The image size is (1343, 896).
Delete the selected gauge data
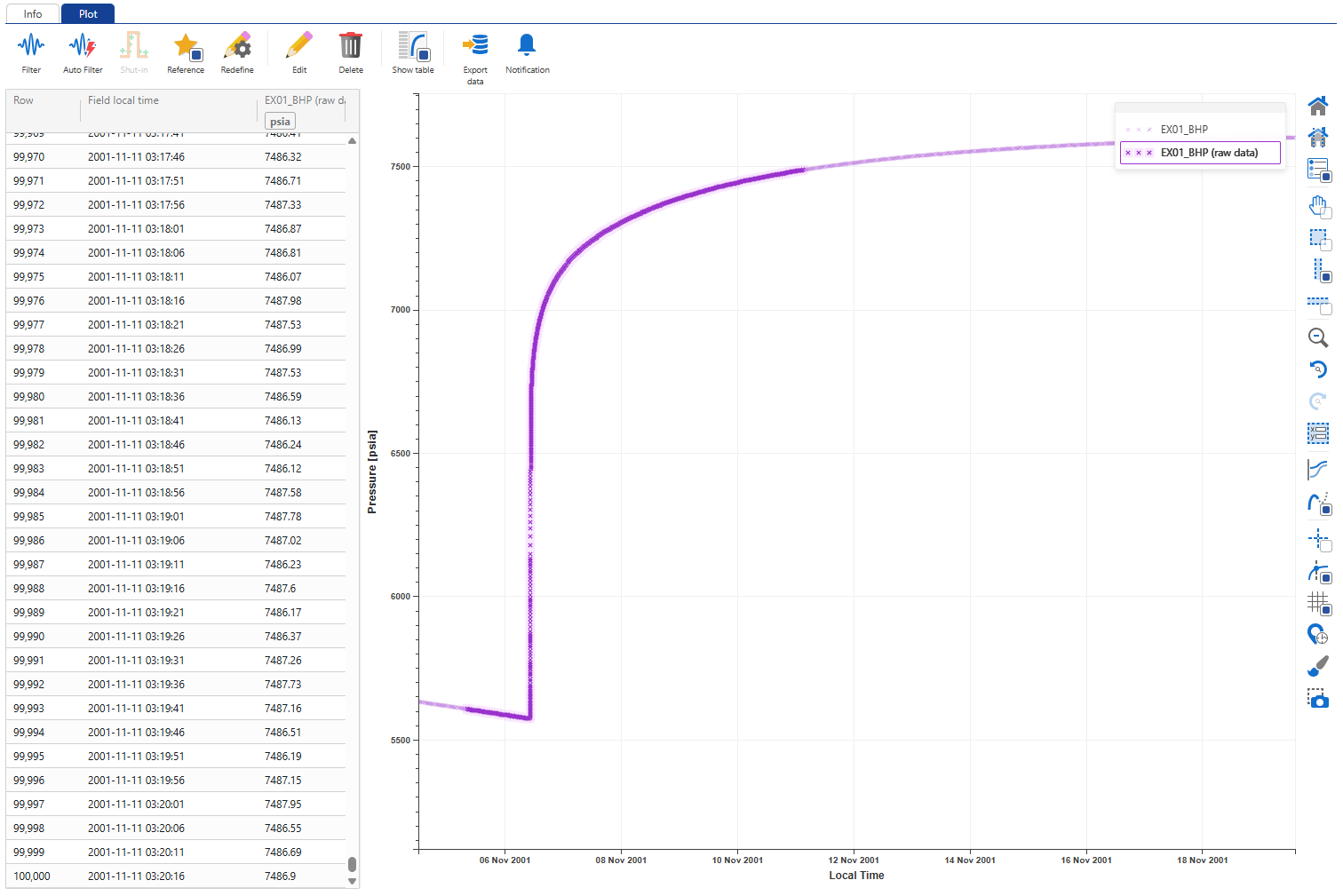pyautogui.click(x=350, y=51)
